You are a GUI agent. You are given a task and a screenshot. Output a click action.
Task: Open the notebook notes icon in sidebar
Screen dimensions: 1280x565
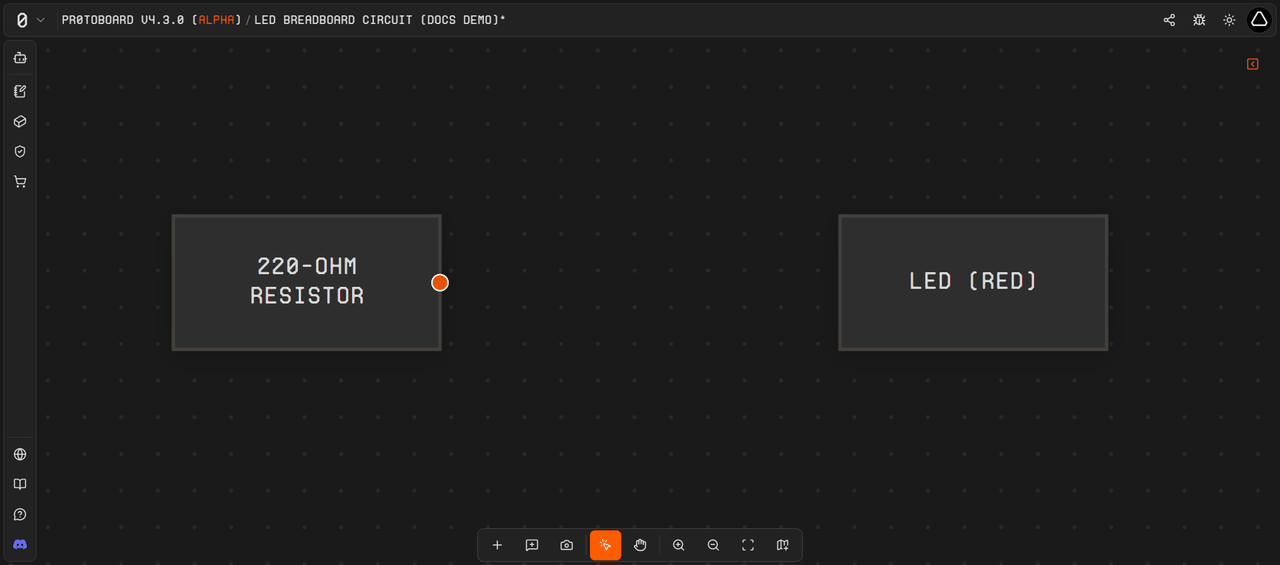coord(20,91)
